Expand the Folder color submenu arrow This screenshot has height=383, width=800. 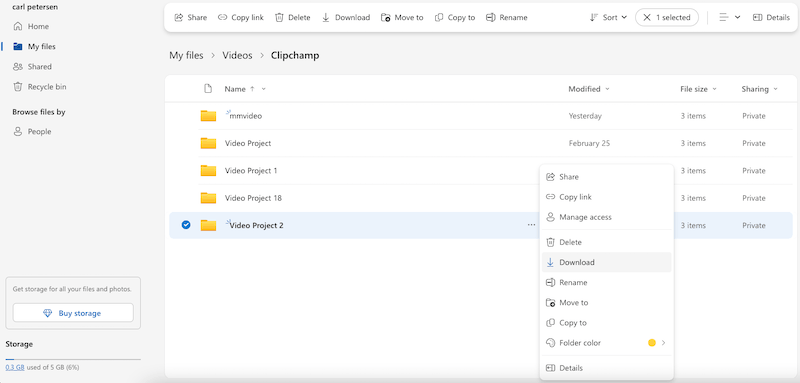pos(664,343)
